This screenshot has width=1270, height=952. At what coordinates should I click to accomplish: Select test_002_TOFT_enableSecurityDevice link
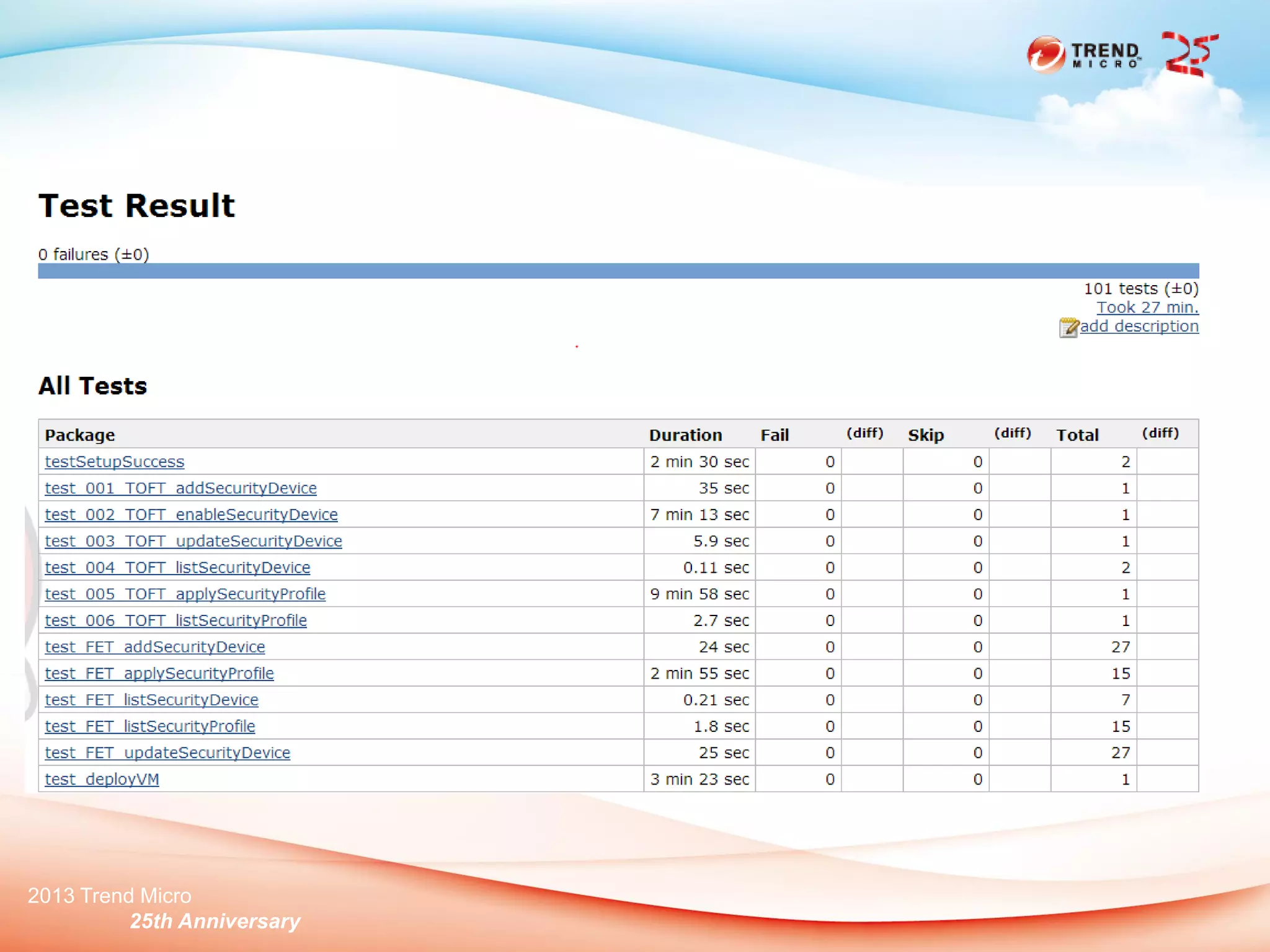pos(191,514)
